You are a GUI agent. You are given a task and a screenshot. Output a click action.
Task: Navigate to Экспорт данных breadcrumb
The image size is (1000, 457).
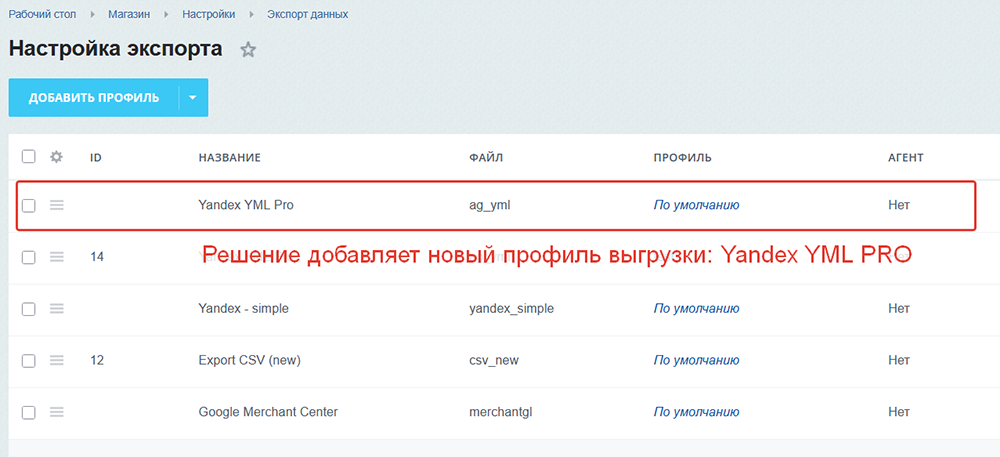point(308,15)
